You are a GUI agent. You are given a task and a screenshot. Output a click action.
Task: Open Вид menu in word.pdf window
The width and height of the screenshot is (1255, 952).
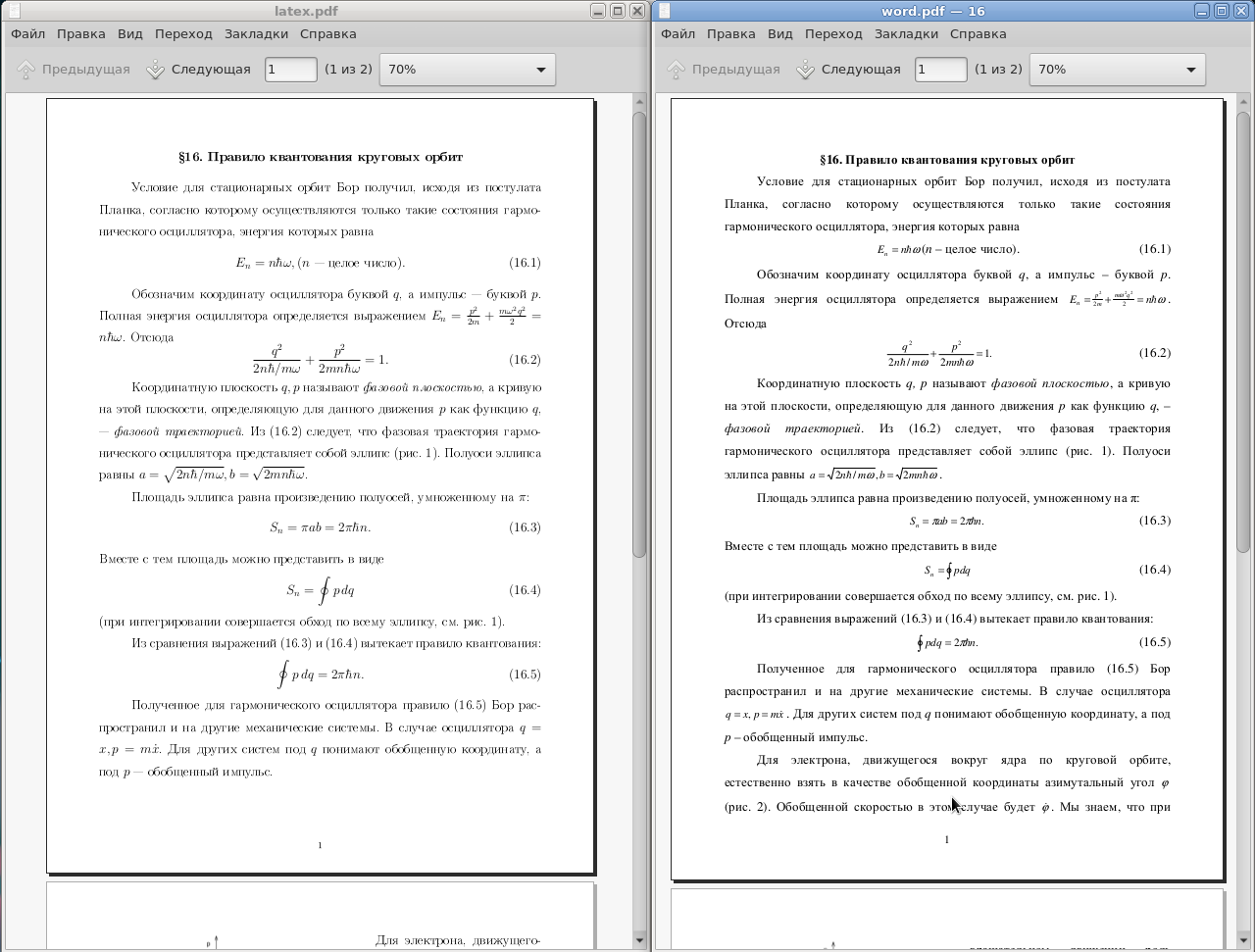point(780,33)
